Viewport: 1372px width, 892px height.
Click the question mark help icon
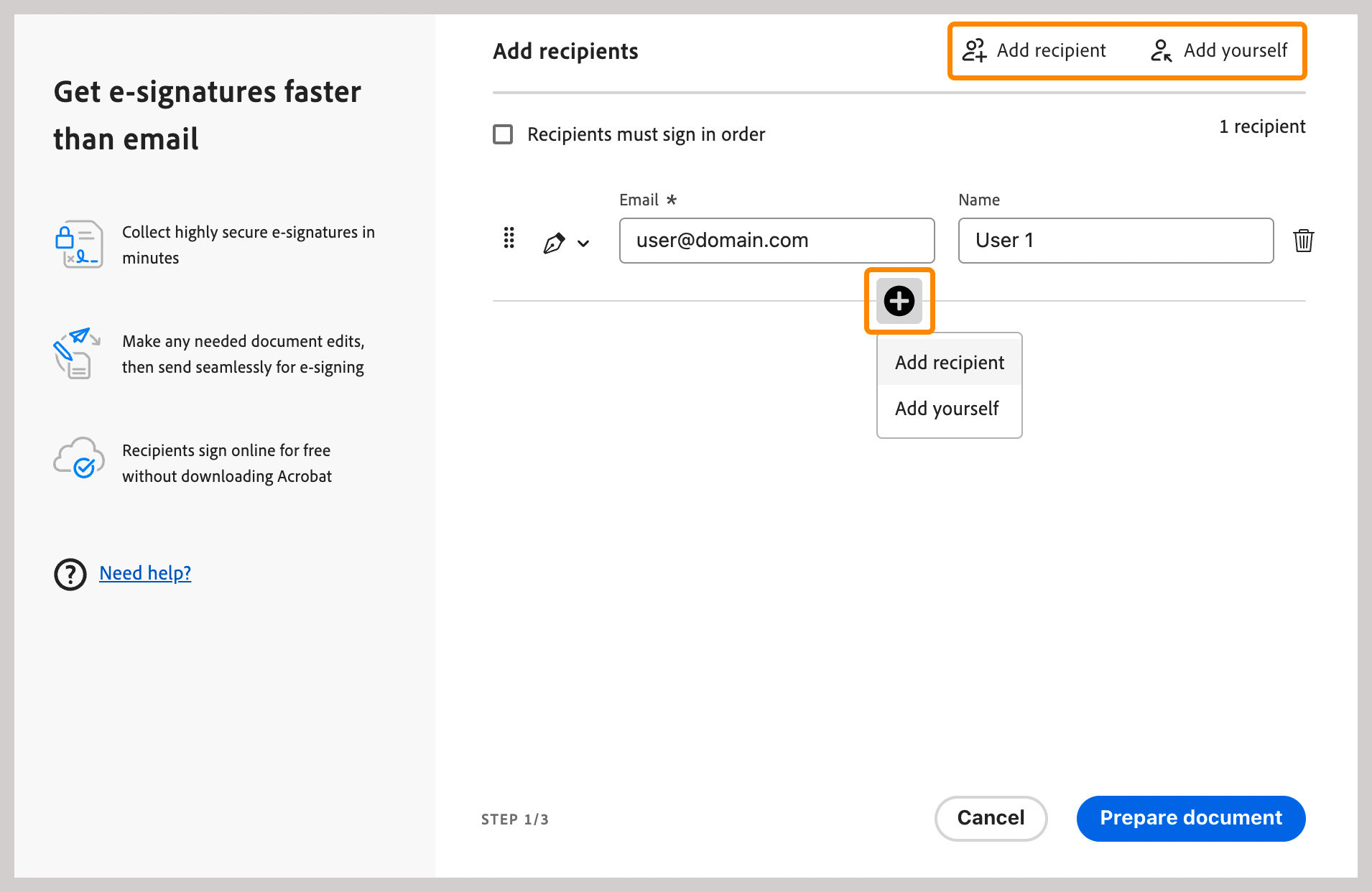(70, 573)
